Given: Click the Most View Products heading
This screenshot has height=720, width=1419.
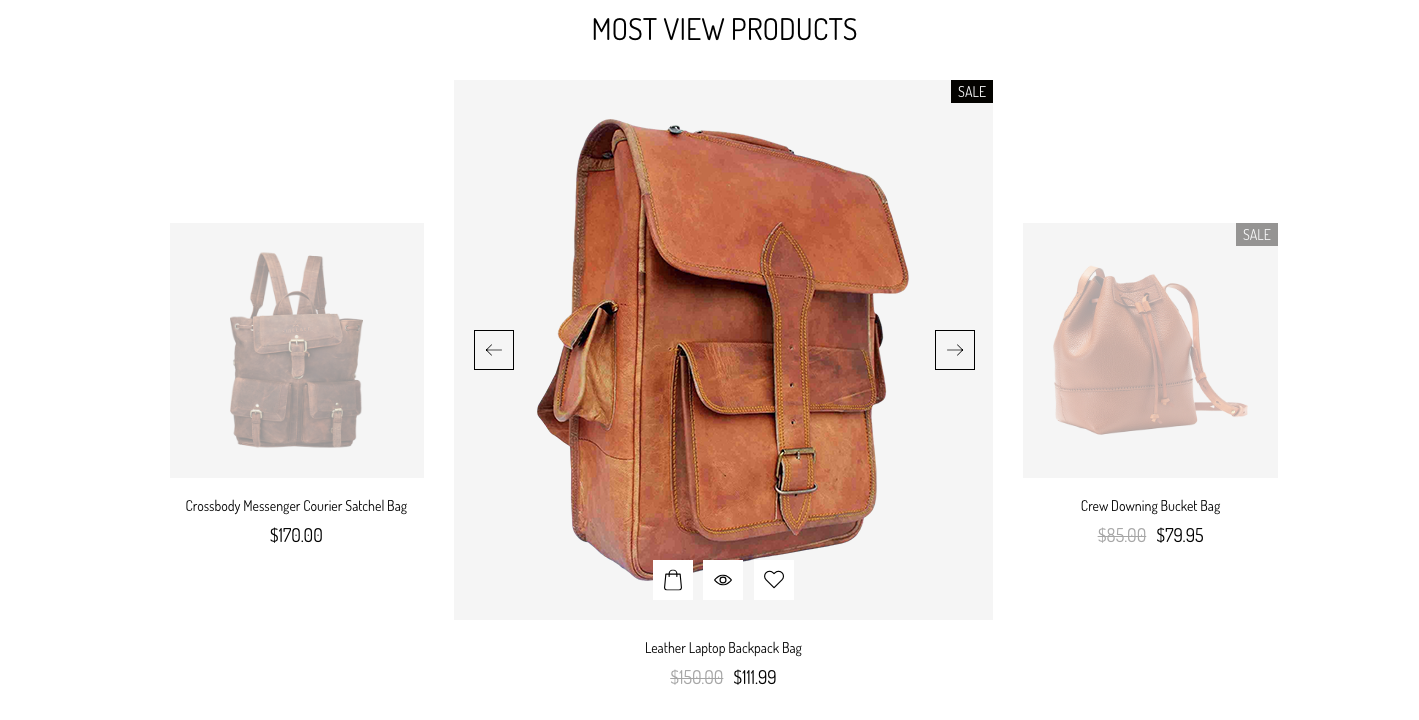Looking at the screenshot, I should [x=724, y=29].
